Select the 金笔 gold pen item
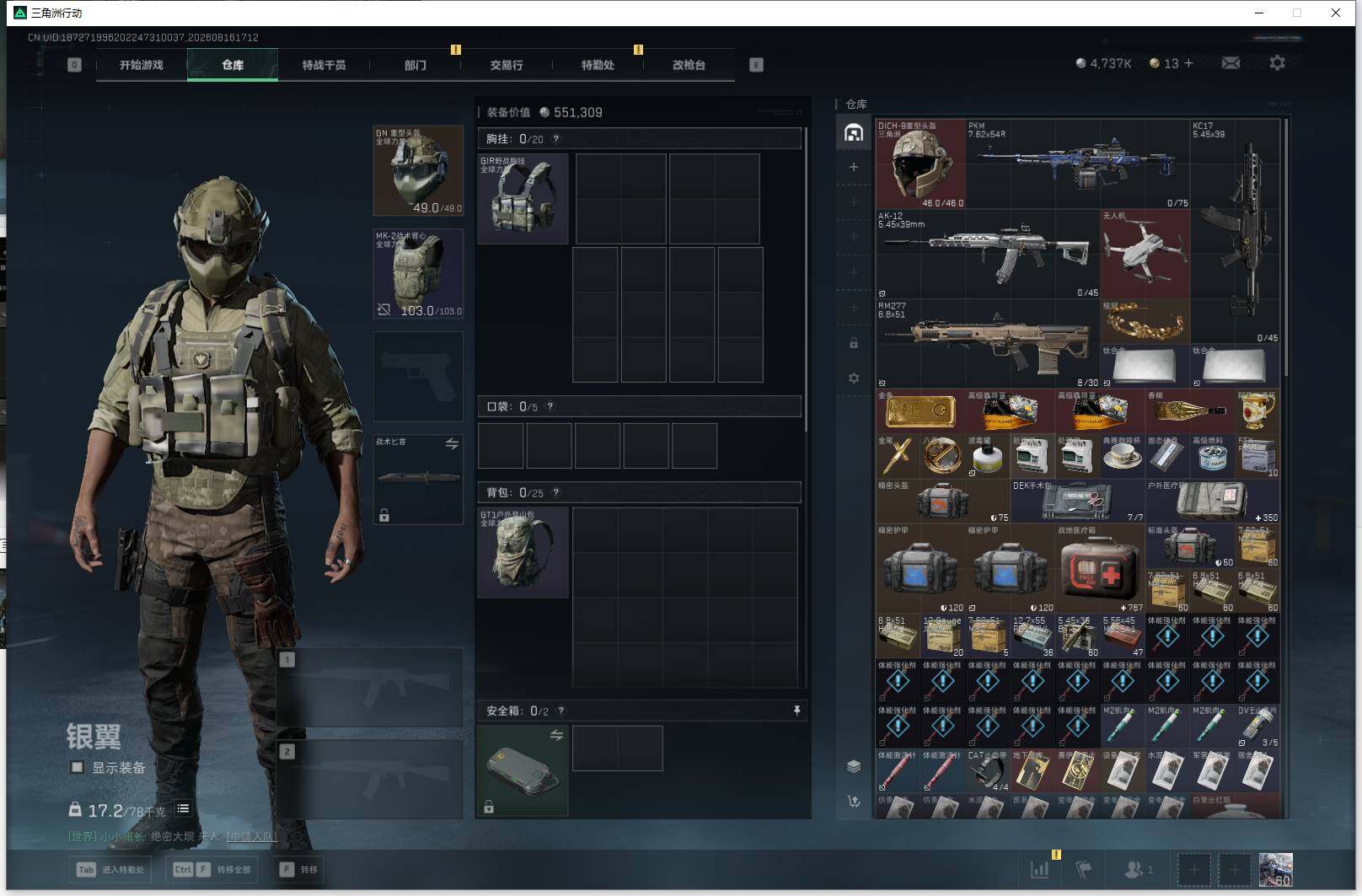The height and width of the screenshot is (896, 1362). click(x=898, y=456)
